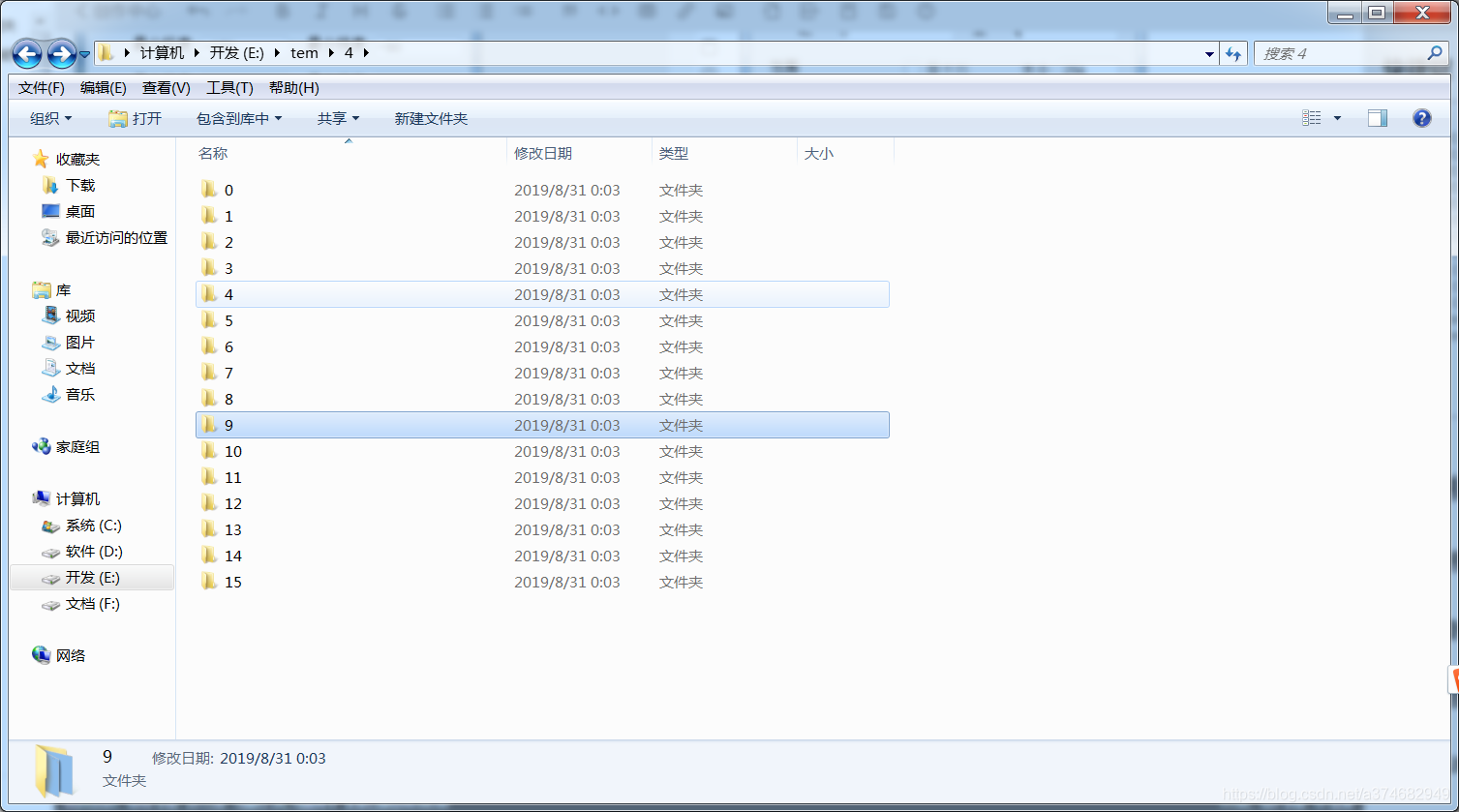Select the folder icon of folder 7
Image resolution: width=1459 pixels, height=812 pixels.
208,373
